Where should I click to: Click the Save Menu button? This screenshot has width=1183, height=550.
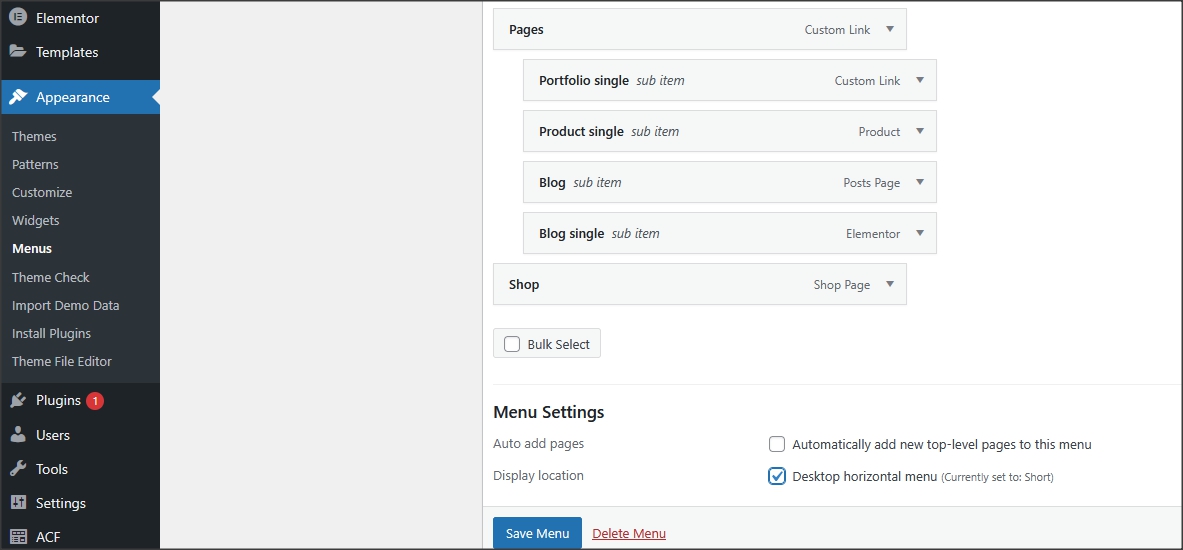coord(537,533)
